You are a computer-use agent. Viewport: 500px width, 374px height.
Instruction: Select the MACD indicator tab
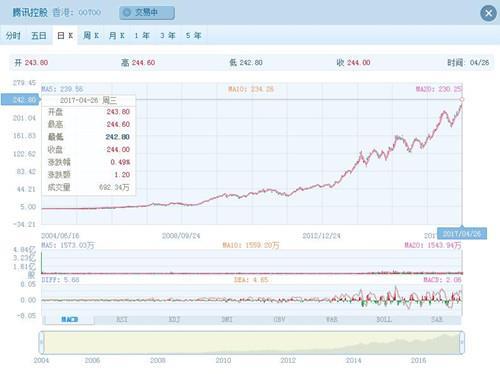click(69, 319)
